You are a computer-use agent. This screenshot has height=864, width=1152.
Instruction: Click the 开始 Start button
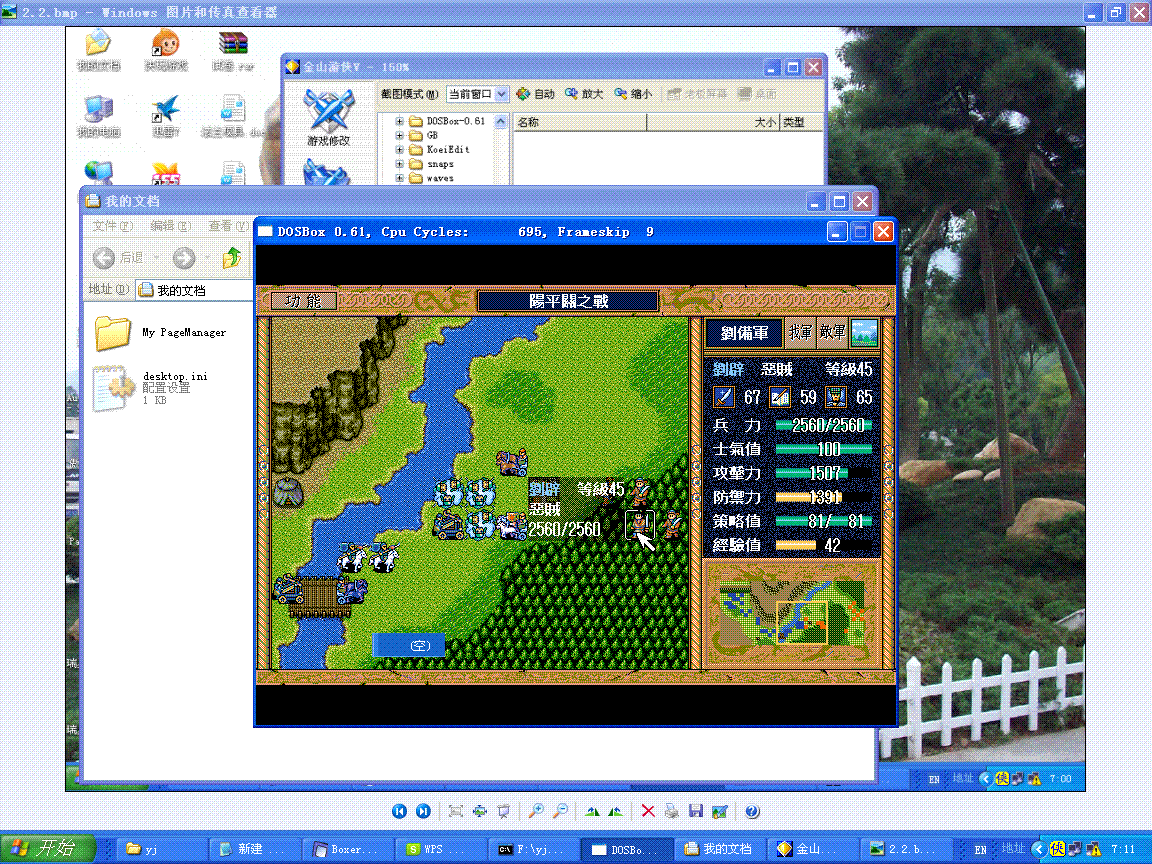click(x=48, y=849)
